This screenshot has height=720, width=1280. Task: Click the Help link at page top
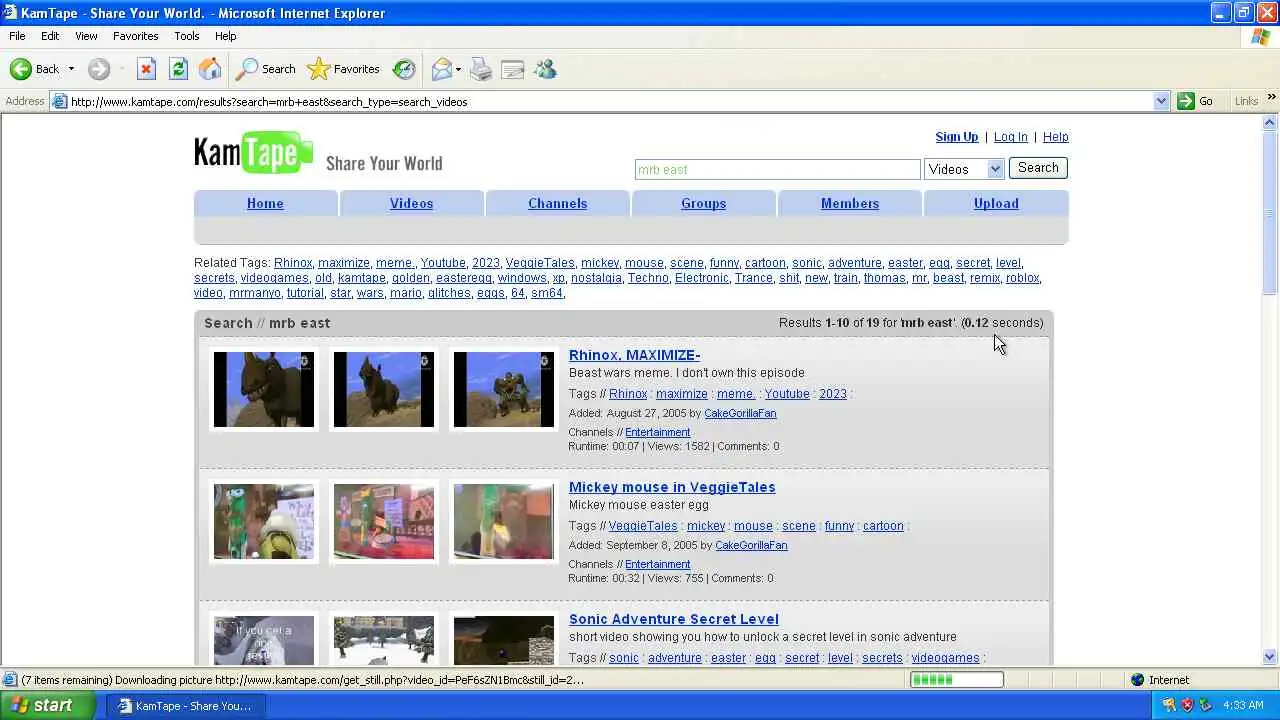click(1055, 137)
